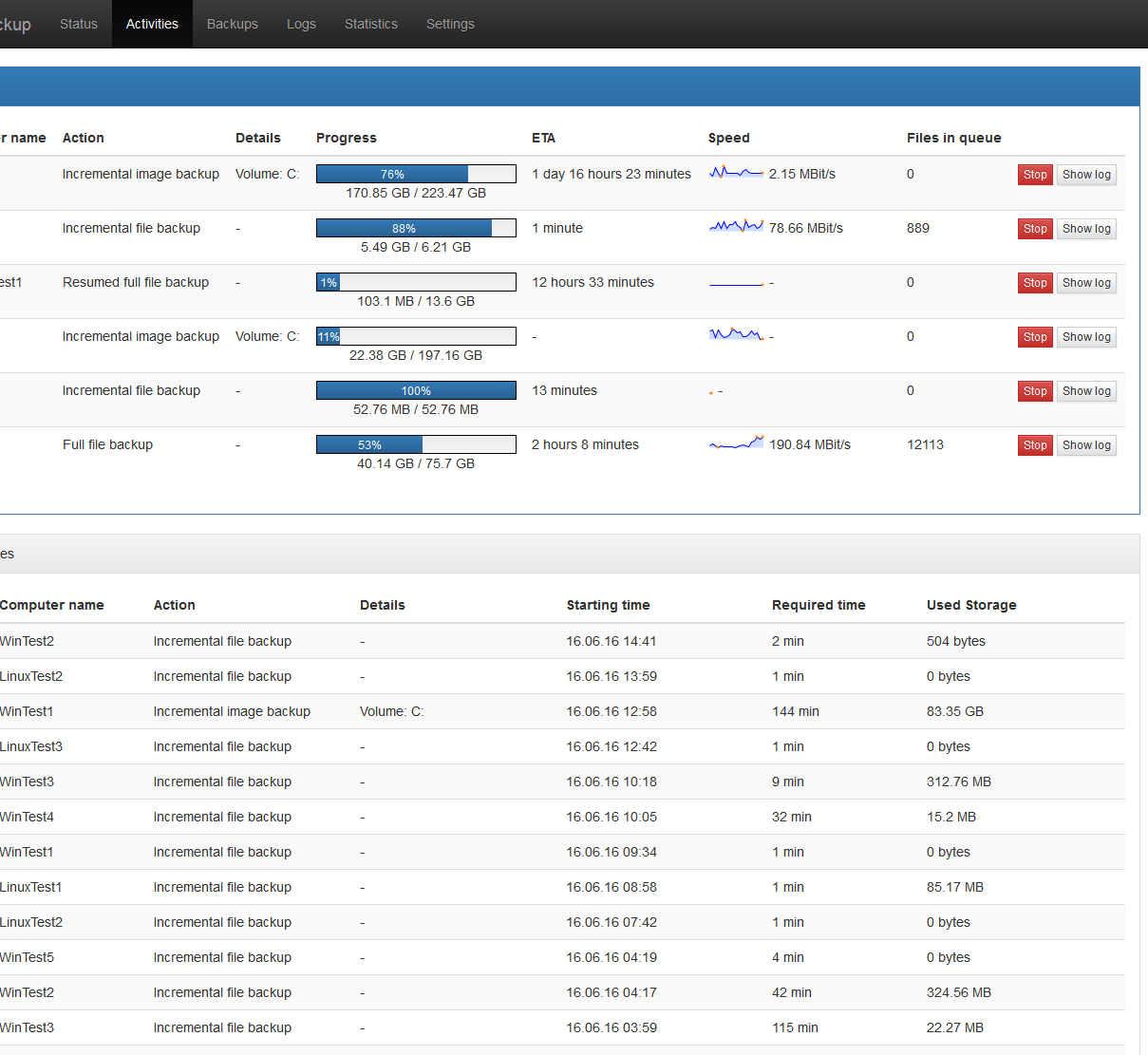Select the WinTest4 row
This screenshot has width=1148, height=1055.
coord(562,817)
